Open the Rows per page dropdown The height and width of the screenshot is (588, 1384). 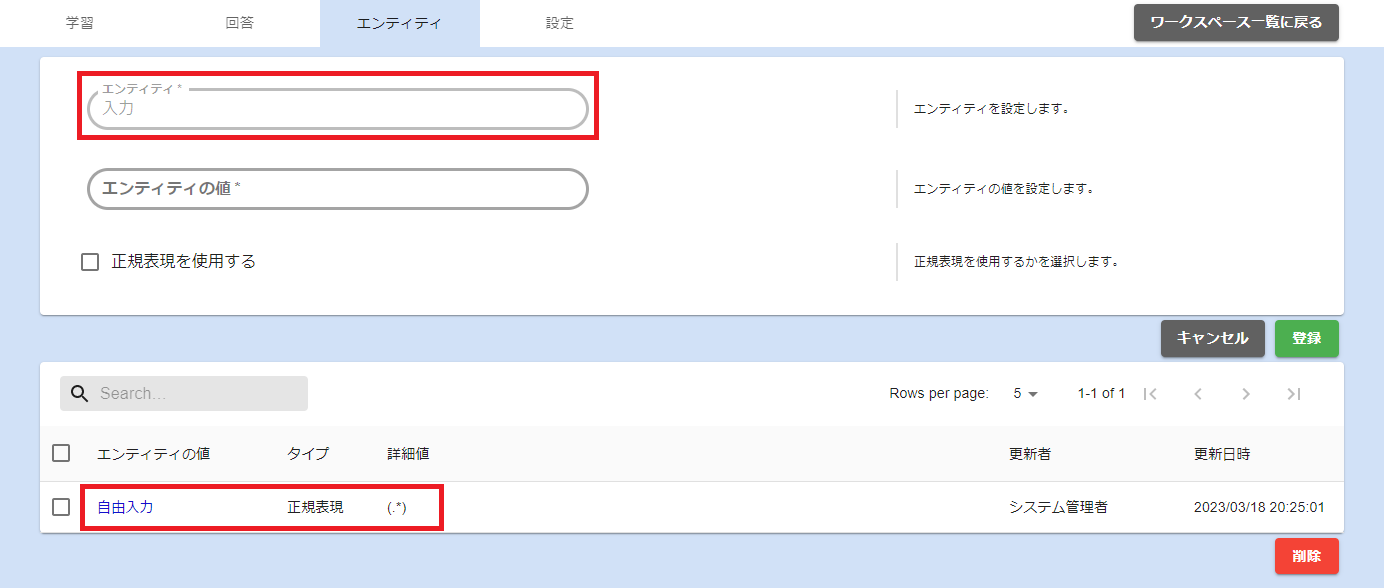coord(1025,394)
